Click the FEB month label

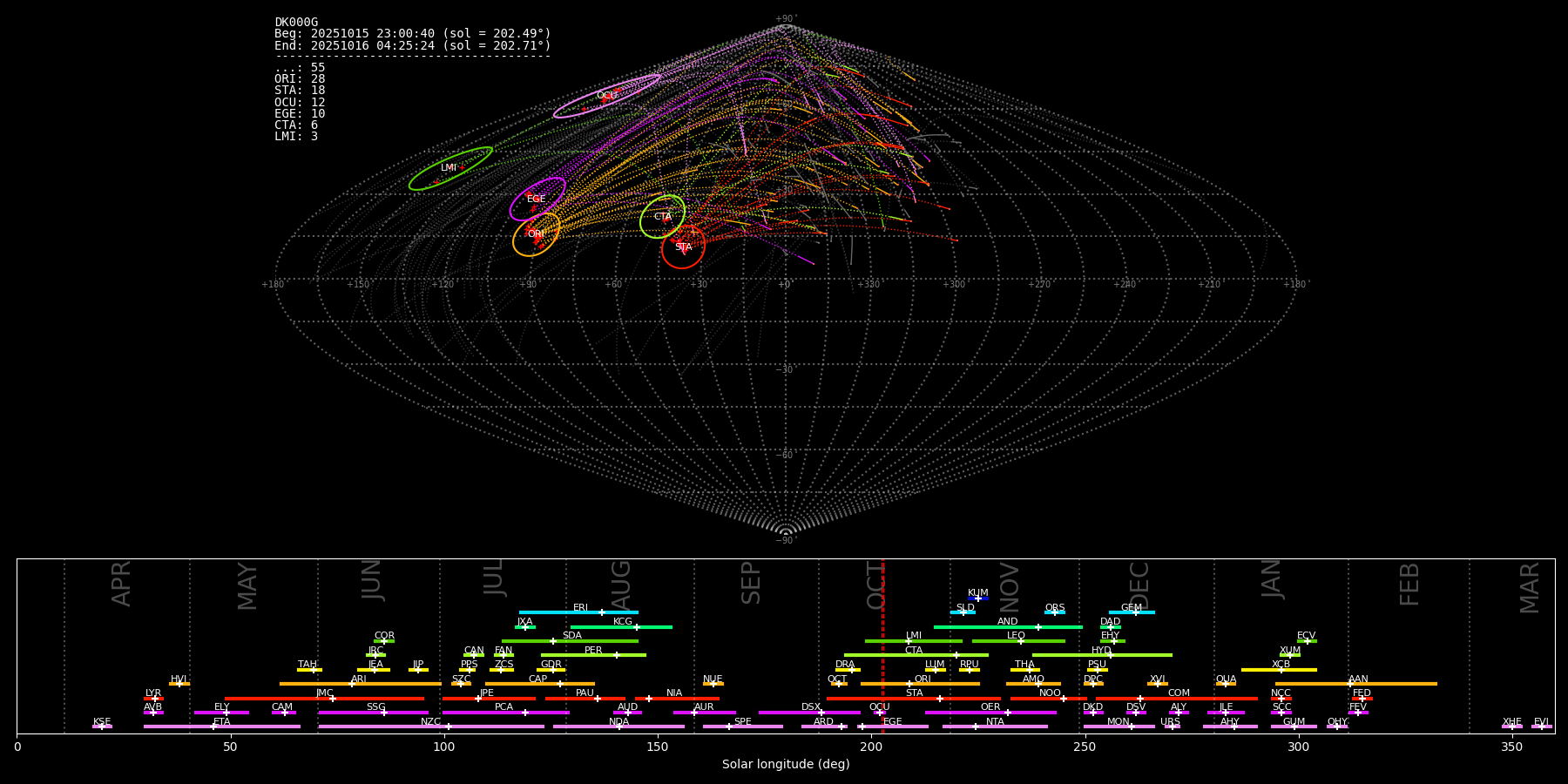coord(1409,584)
